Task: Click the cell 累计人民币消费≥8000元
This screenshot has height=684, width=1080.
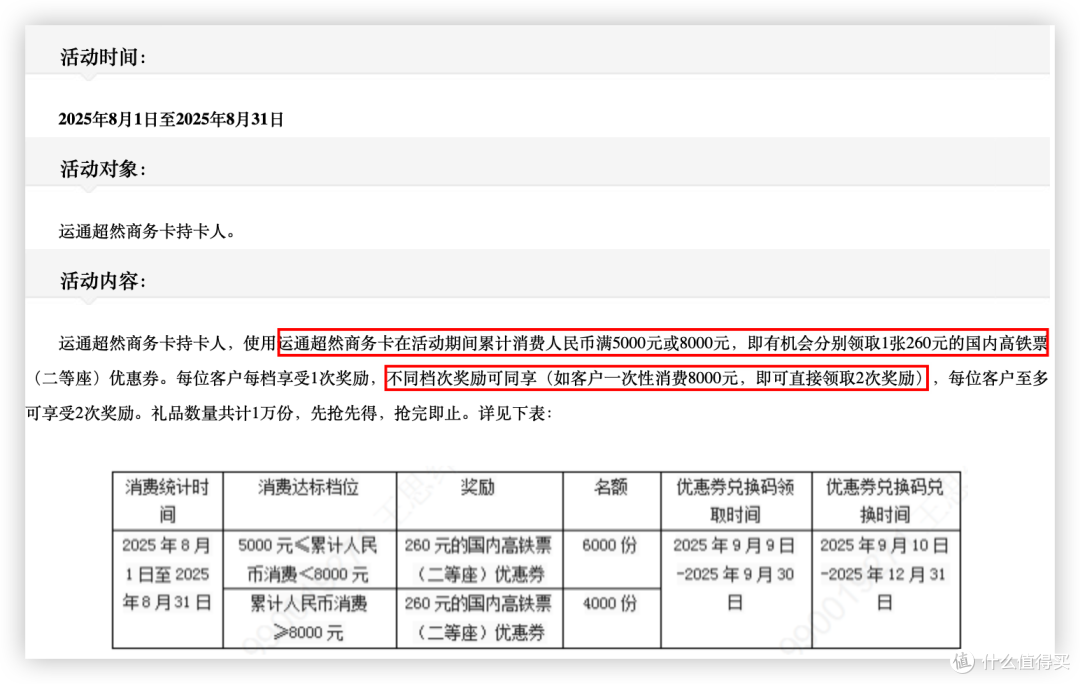Action: pyautogui.click(x=309, y=618)
